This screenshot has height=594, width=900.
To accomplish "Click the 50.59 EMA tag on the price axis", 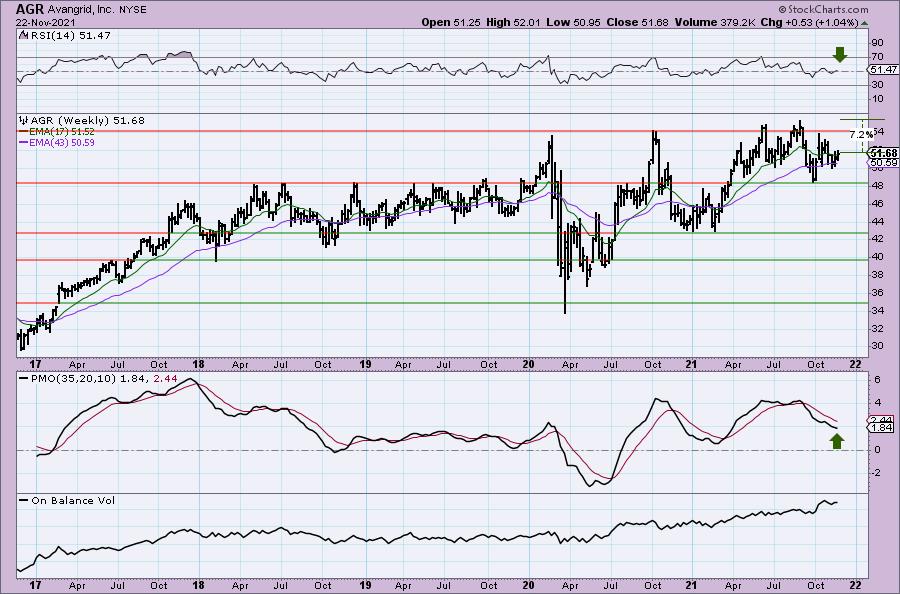I will (x=884, y=163).
